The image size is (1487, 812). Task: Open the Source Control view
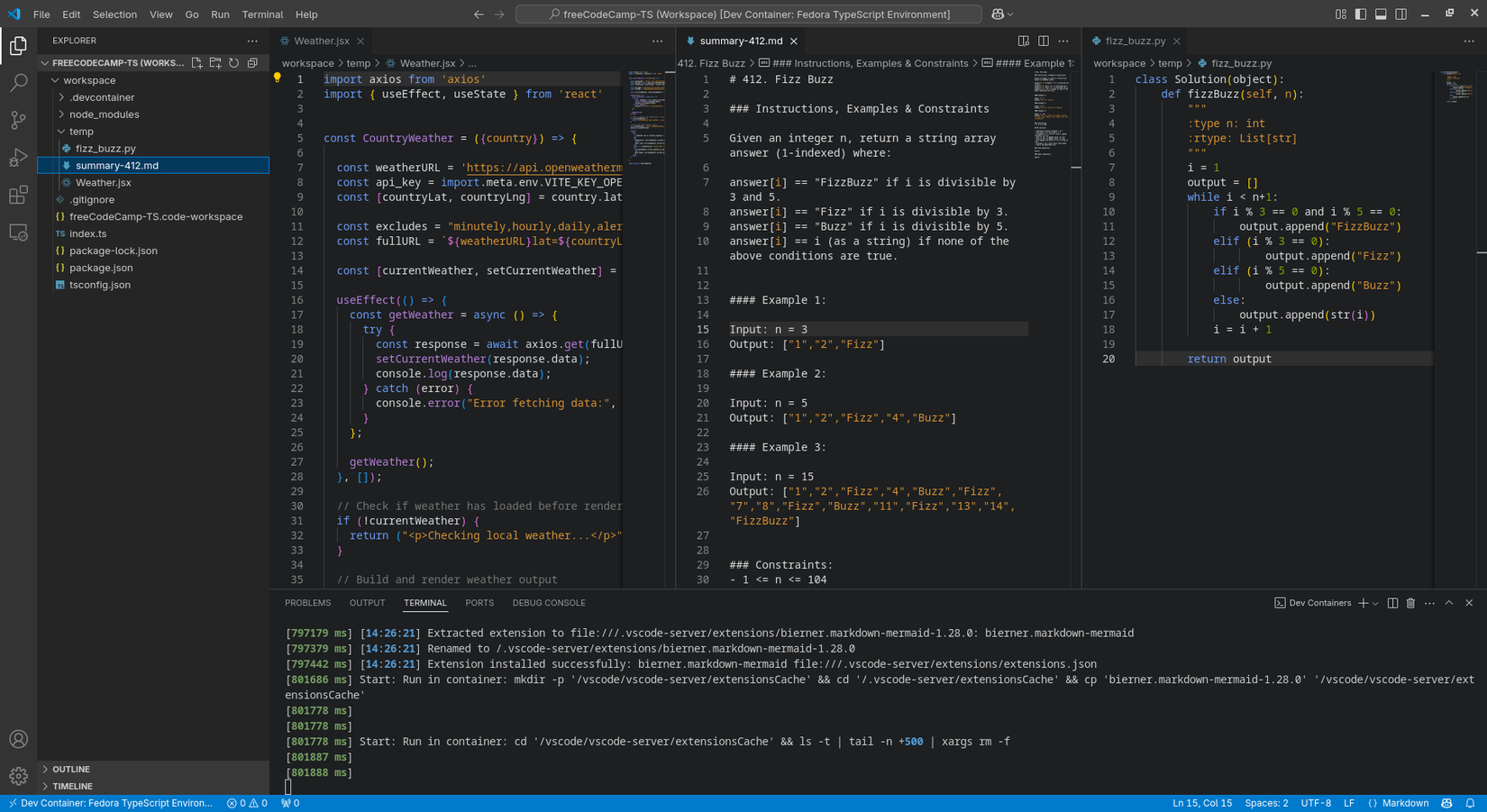click(18, 120)
